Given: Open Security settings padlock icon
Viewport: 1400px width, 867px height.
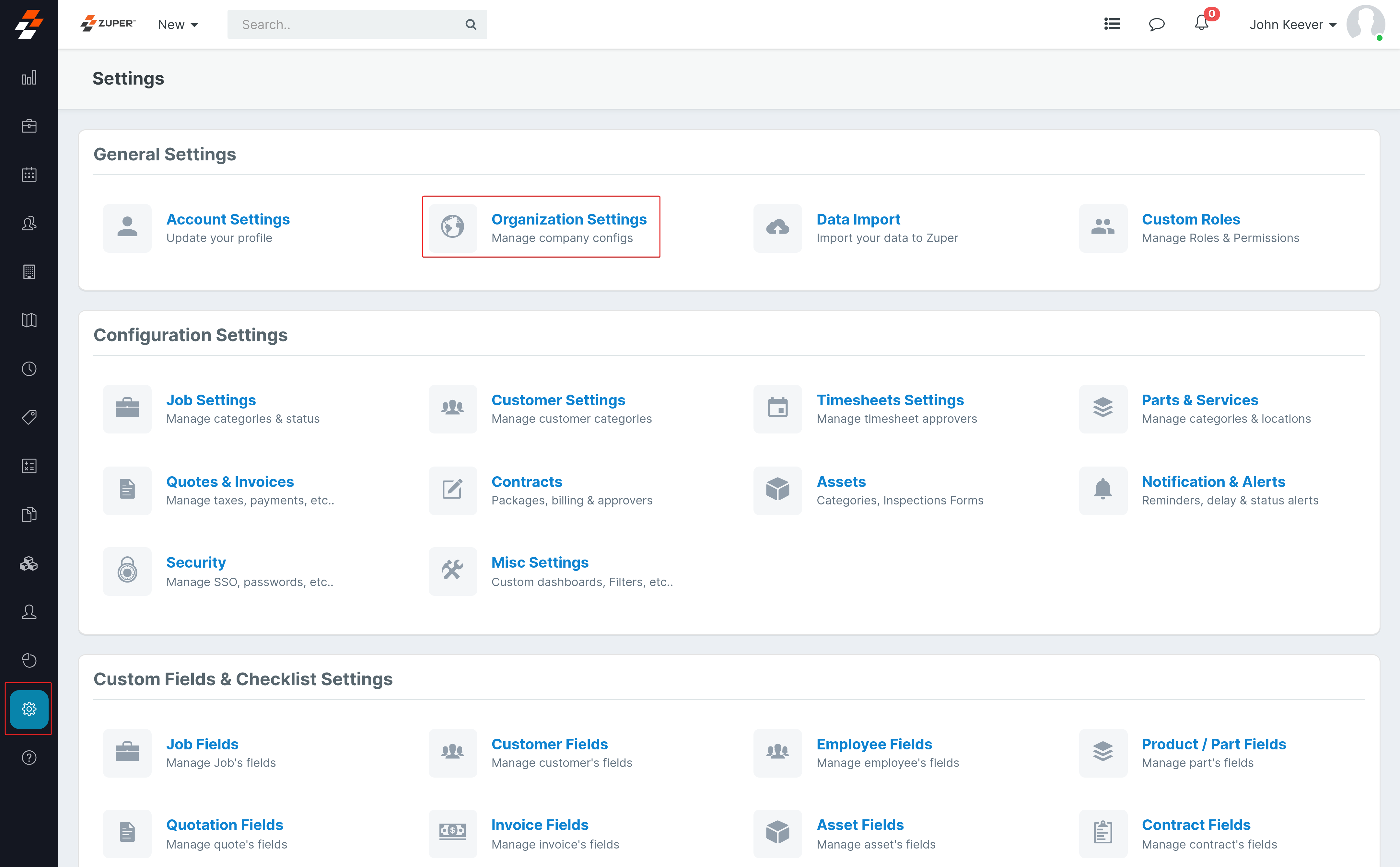Looking at the screenshot, I should point(127,571).
